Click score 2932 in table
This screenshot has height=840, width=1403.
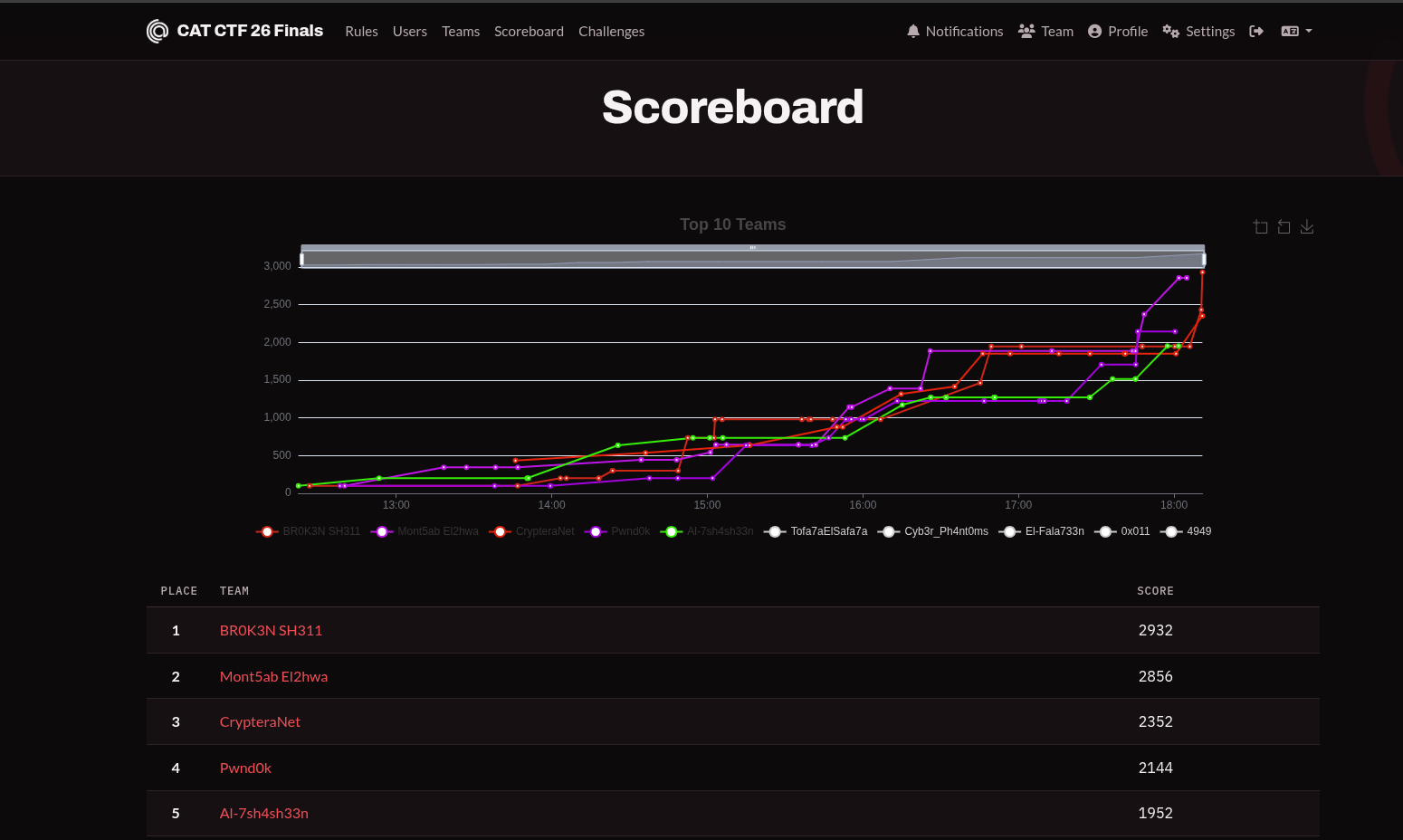pos(1155,631)
